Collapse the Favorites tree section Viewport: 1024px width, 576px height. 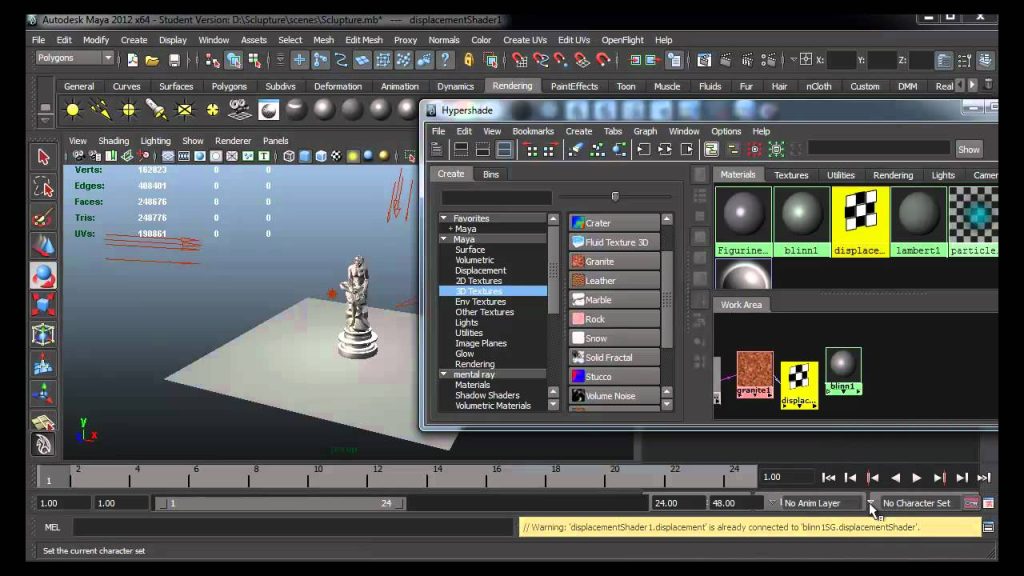(x=444, y=218)
